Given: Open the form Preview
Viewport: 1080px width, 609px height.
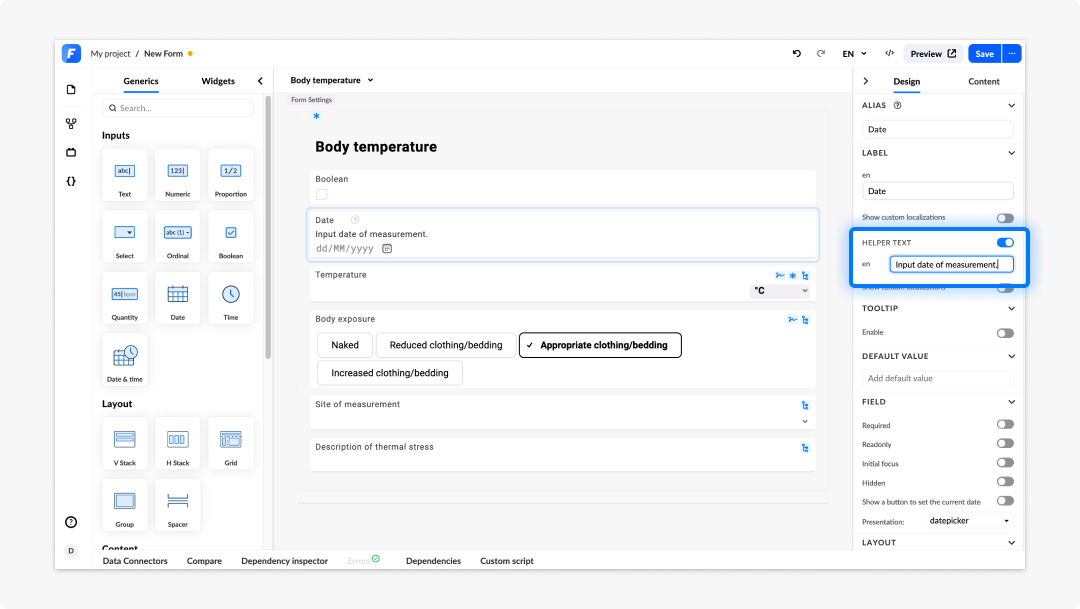Looking at the screenshot, I should point(933,54).
